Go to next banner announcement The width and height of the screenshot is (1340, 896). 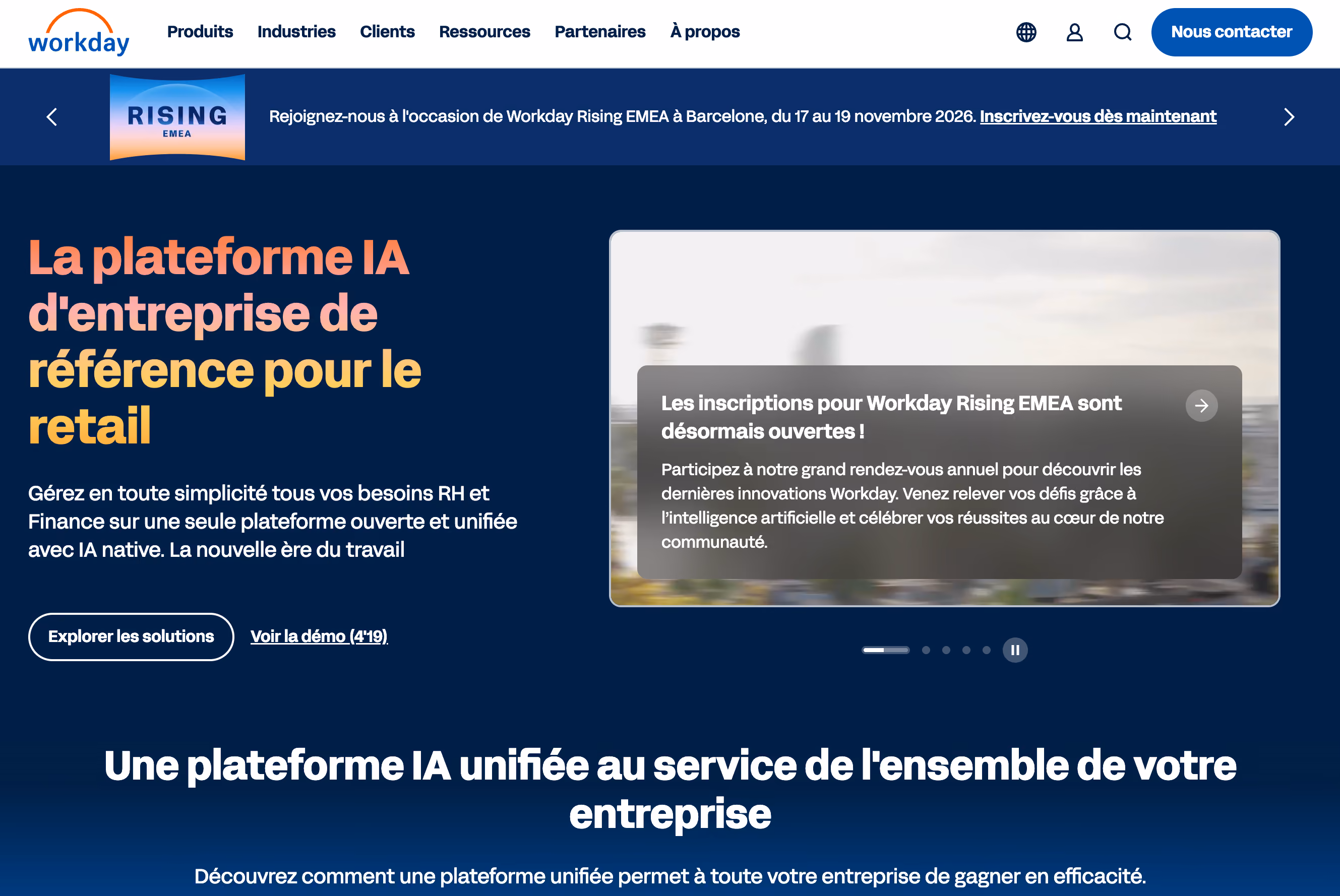pos(1289,117)
